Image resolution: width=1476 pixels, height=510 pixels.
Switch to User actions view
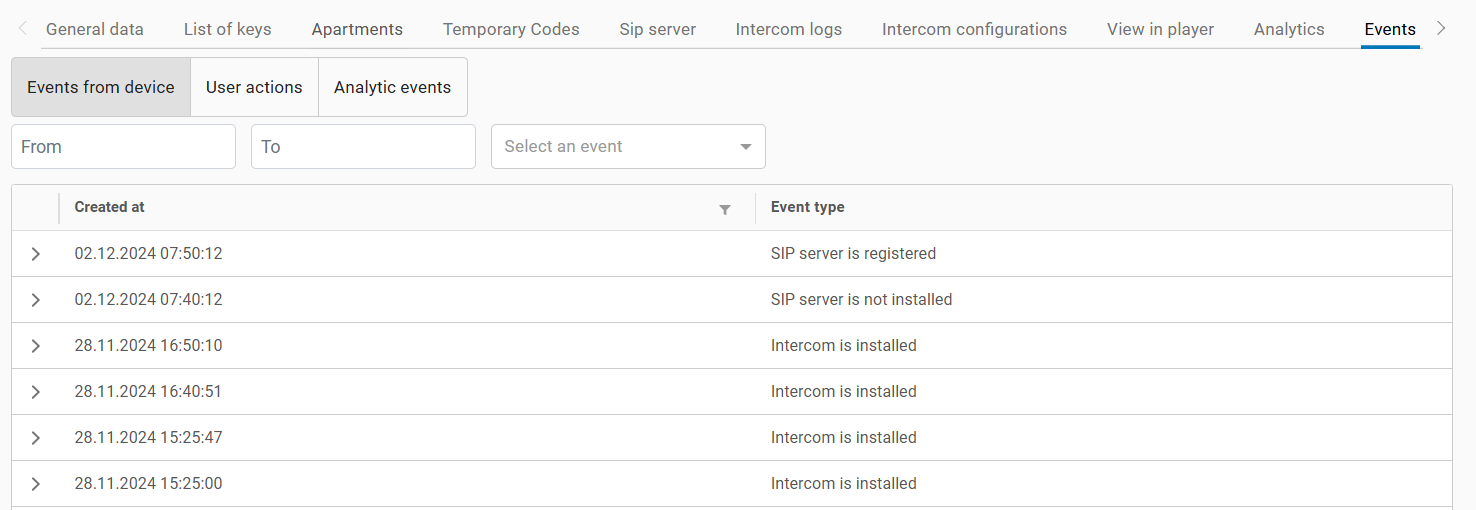click(x=254, y=87)
